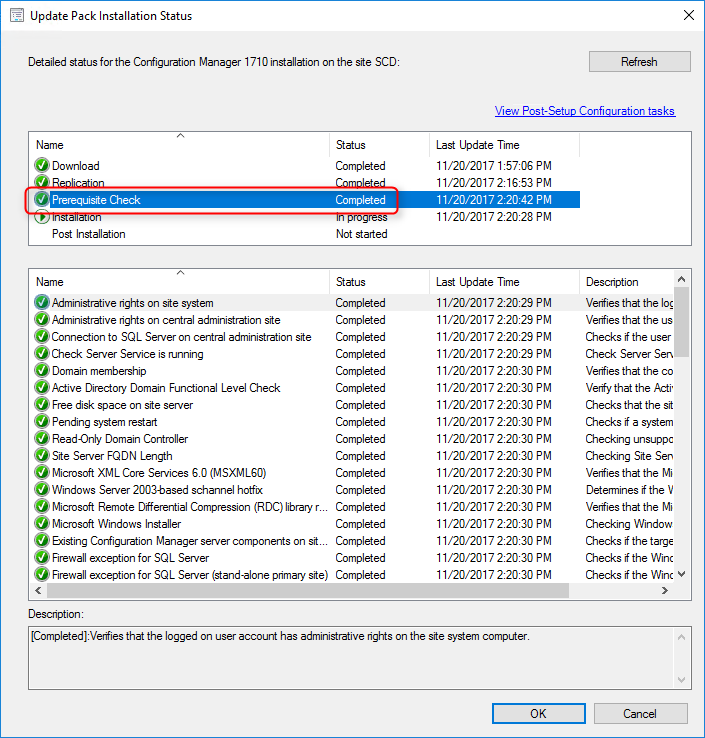Image resolution: width=705 pixels, height=738 pixels.
Task: Select Microsoft Windows Installer row
Action: pyautogui.click(x=353, y=523)
